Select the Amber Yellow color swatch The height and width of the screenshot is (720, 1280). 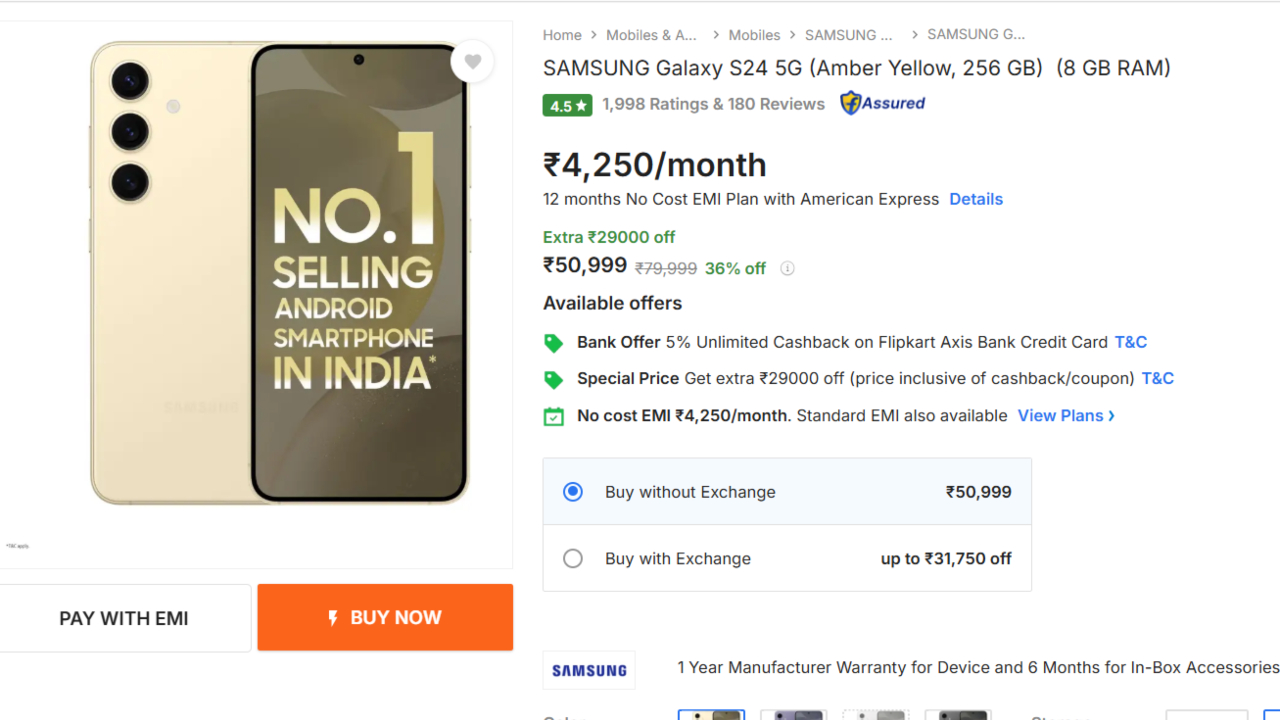coord(711,714)
